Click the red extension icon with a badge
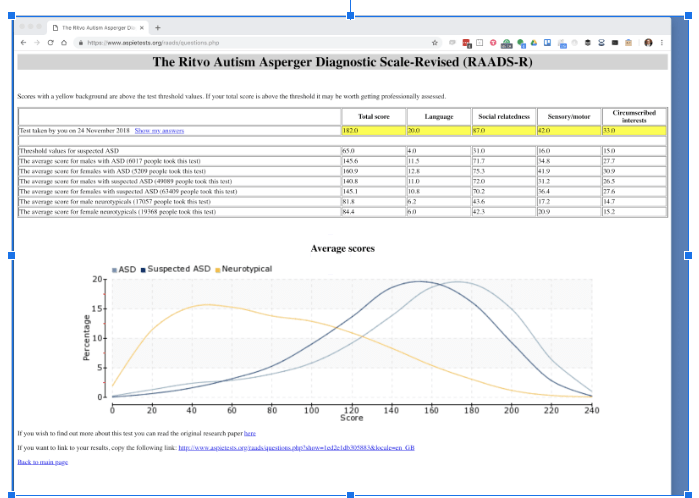Viewport: 699px width, 498px height. [466, 43]
